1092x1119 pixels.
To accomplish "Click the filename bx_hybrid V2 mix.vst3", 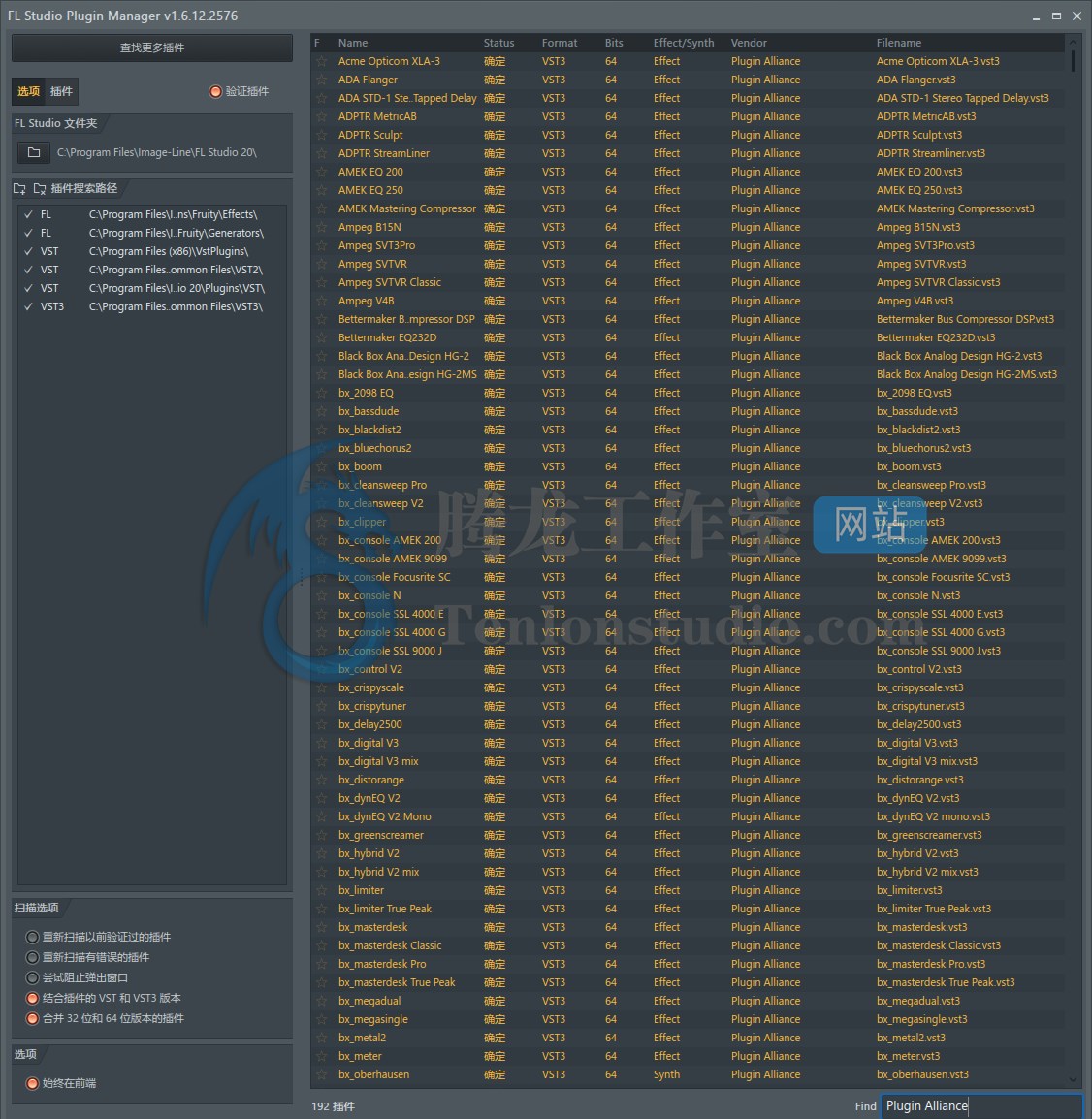I will coord(927,872).
